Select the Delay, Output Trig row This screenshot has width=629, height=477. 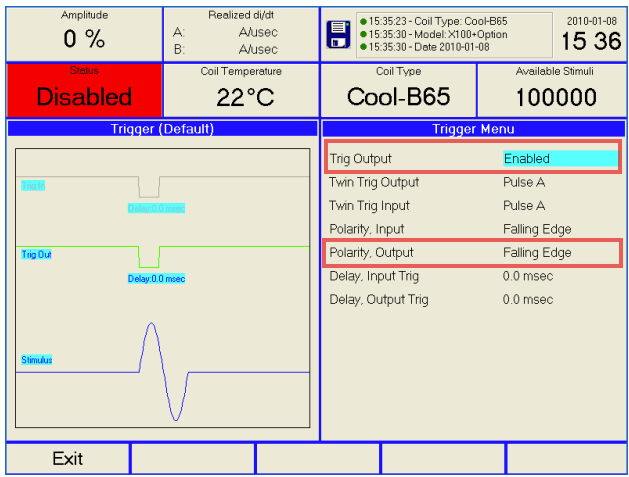click(x=473, y=299)
